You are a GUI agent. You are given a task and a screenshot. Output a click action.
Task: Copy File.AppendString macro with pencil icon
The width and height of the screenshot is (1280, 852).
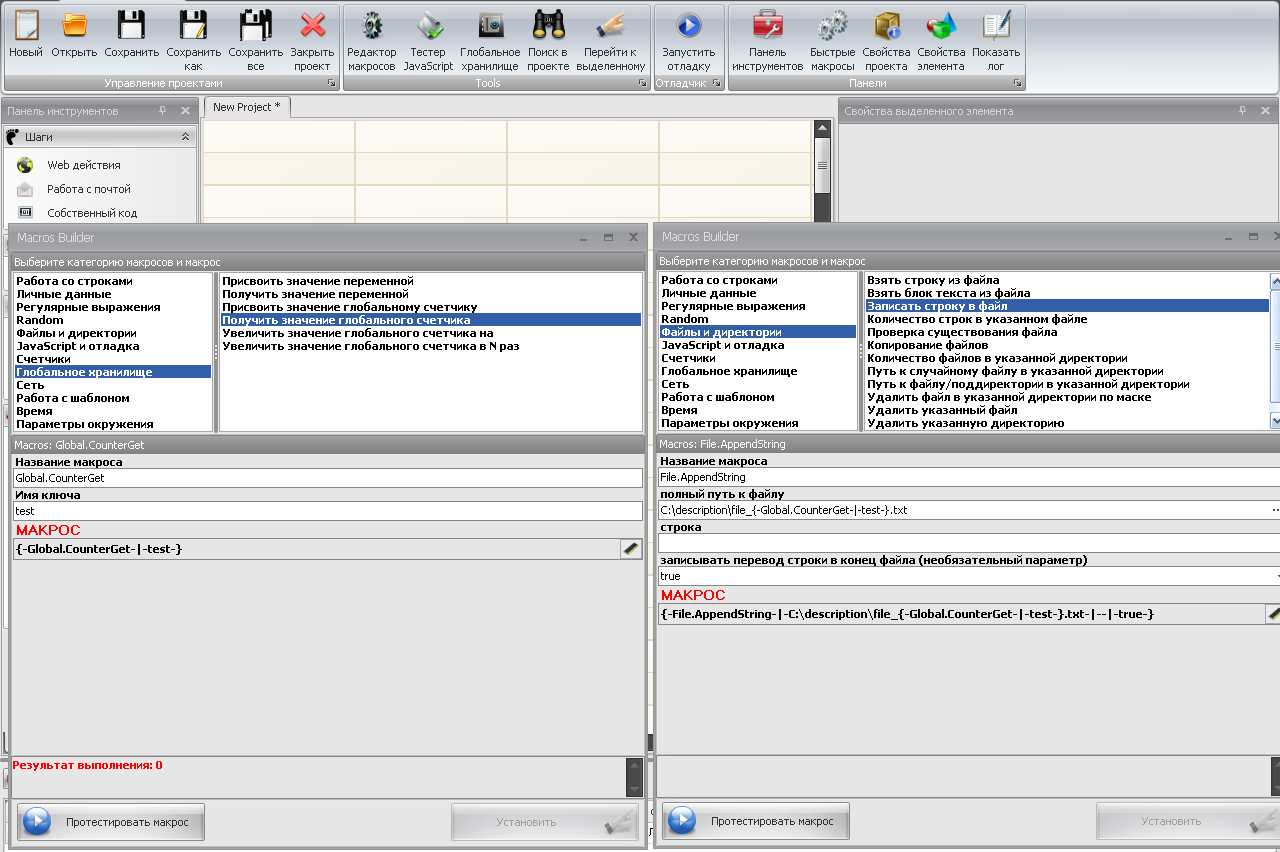coord(1273,614)
